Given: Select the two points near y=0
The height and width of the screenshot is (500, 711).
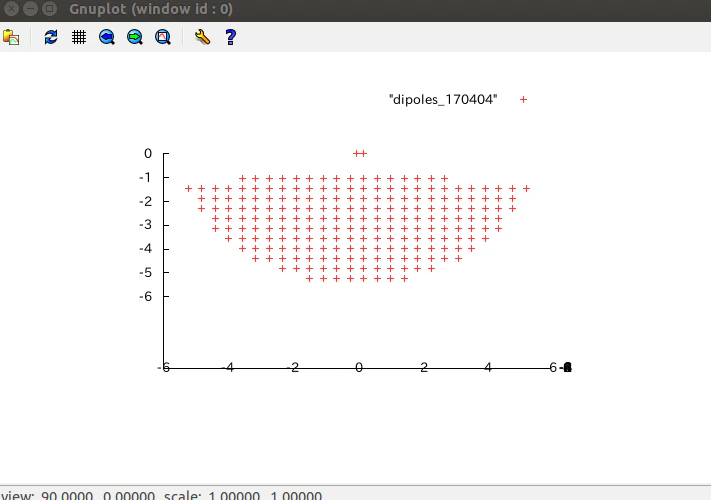Looking at the screenshot, I should [360, 154].
